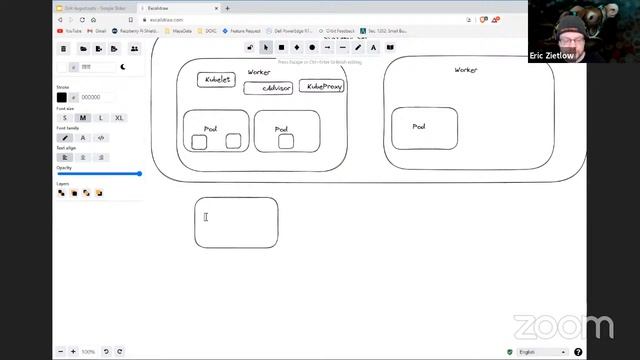640x360 pixels.
Task: Reset zoom via the 100% label
Action: (x=88, y=352)
